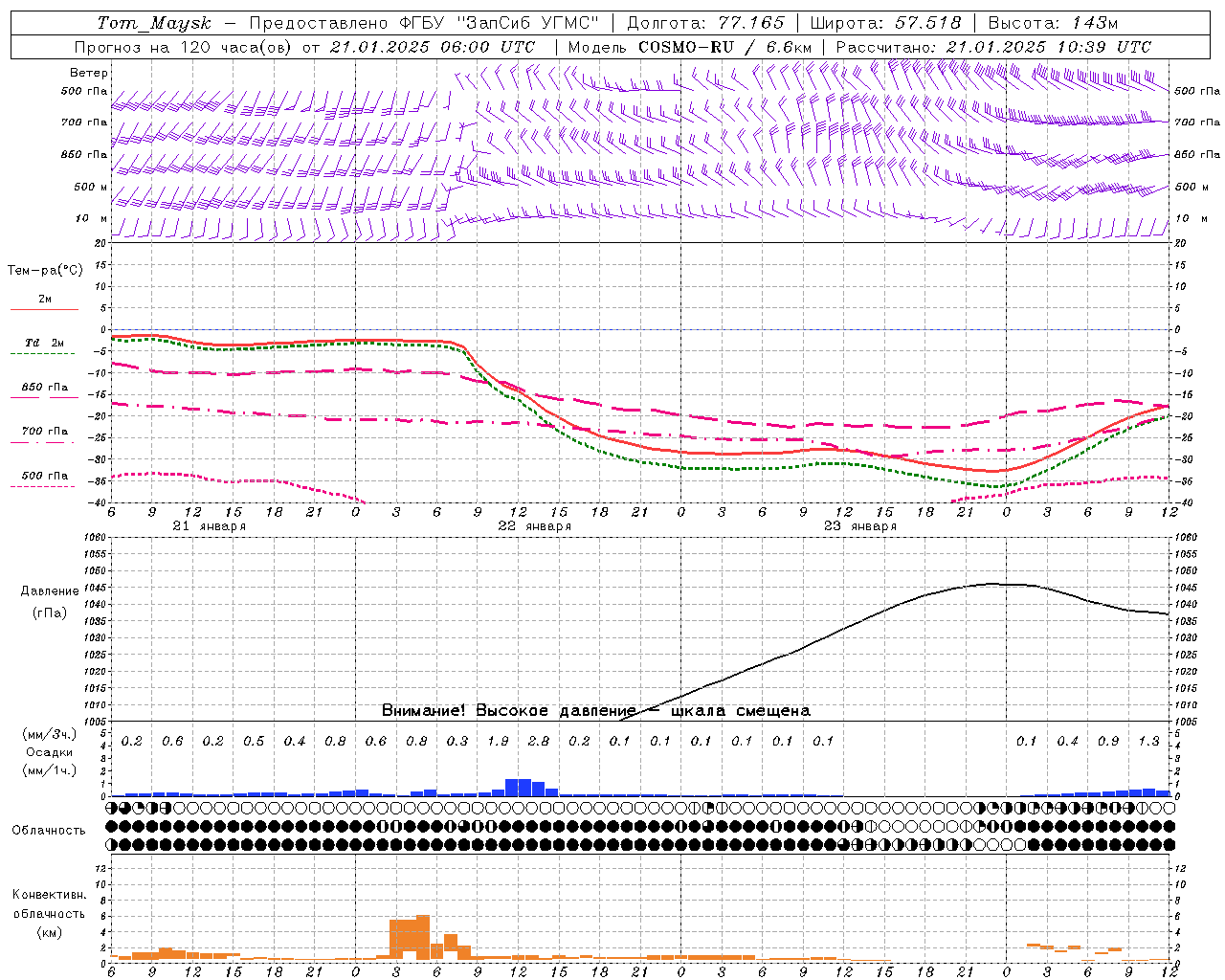Viewport: 1225px width, 980px height.
Task: Select the 21 января date label
Action: pos(210,526)
